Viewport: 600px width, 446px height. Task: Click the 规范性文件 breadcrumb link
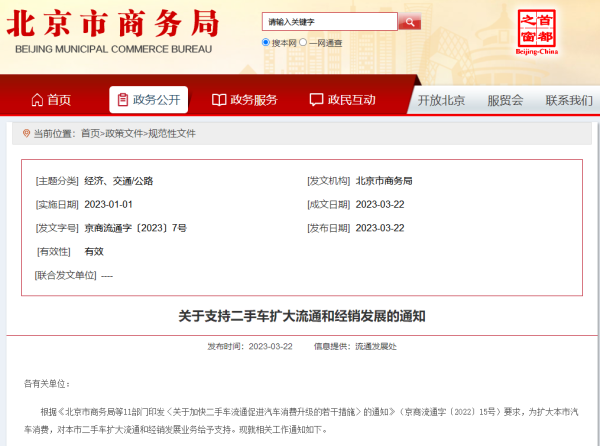tap(172, 133)
